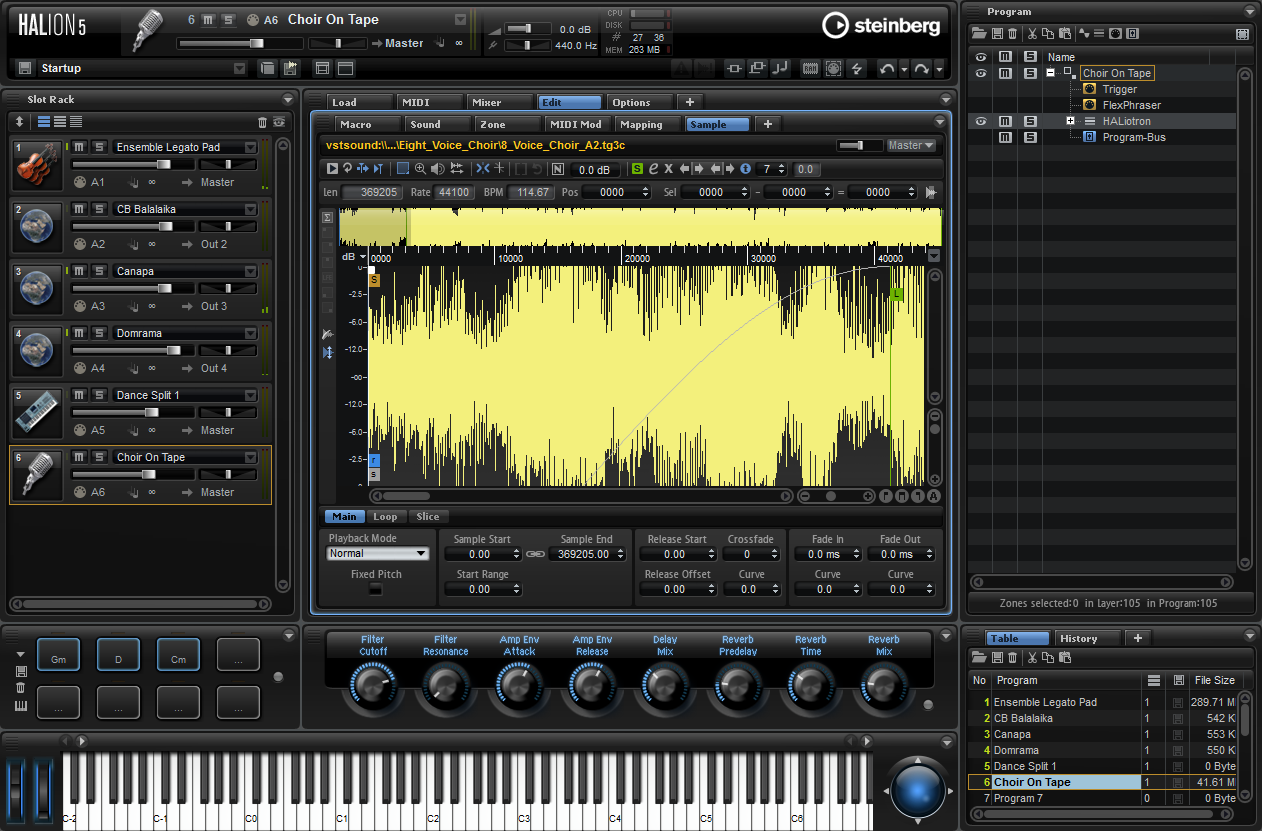Click the Cut scissors icon in Program panel
Viewport: 1262px width, 831px height.
(x=1033, y=34)
